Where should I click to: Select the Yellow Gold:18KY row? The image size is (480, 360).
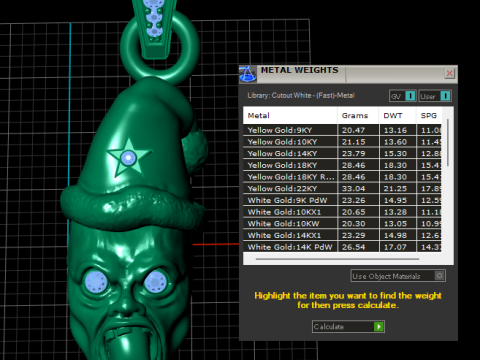tap(342, 165)
